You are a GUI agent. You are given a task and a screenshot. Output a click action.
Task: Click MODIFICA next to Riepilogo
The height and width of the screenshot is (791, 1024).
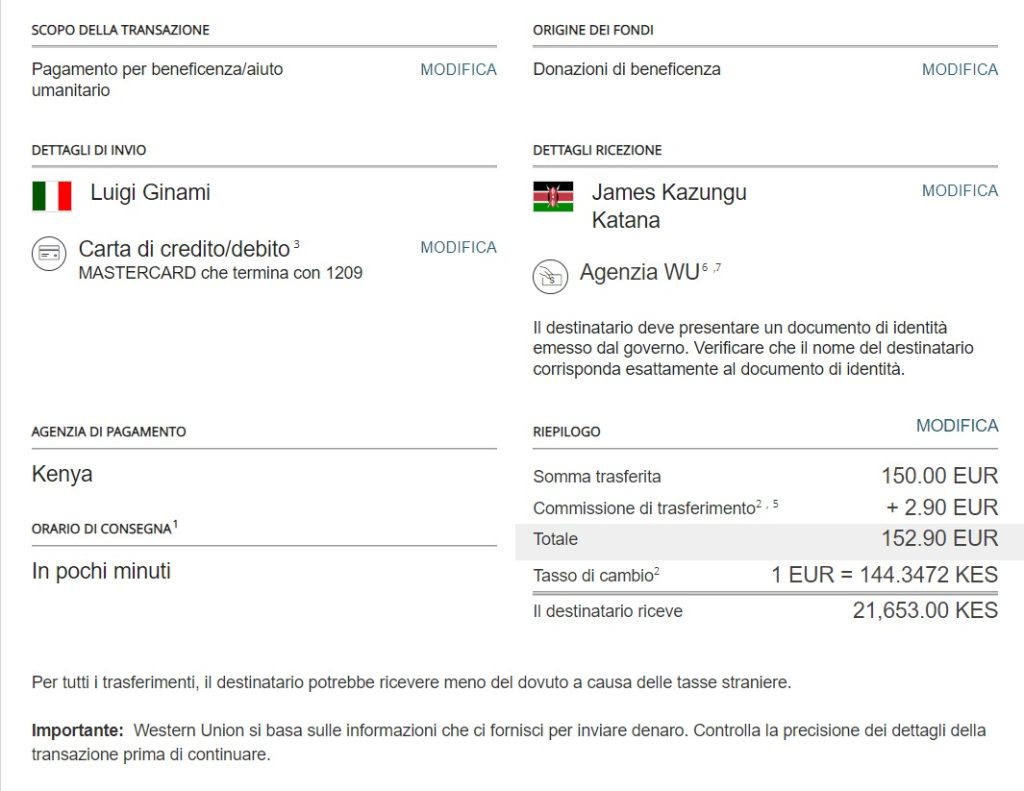coord(957,426)
